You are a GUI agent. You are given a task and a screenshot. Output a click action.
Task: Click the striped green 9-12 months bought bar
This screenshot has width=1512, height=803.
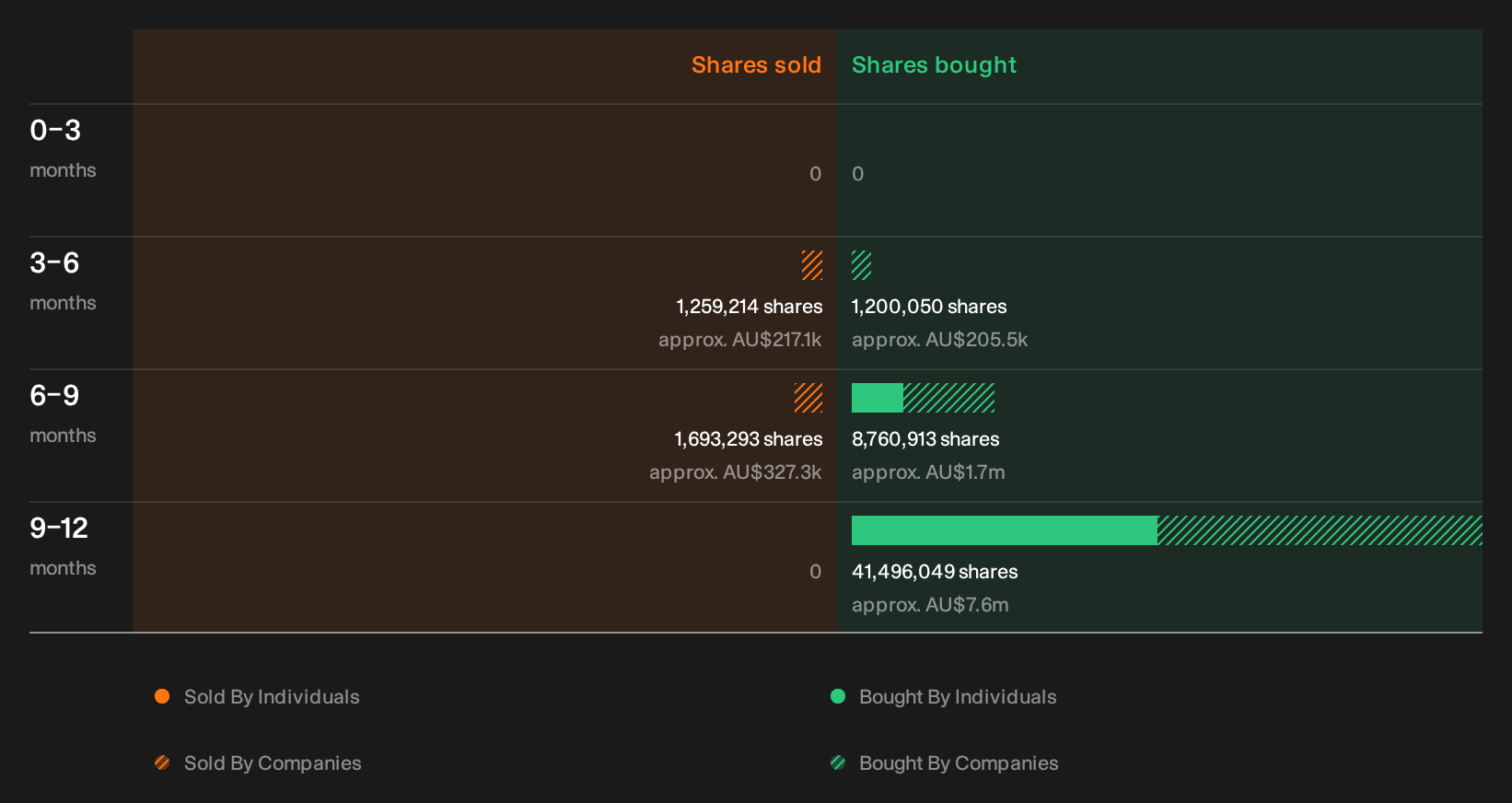coord(1320,530)
